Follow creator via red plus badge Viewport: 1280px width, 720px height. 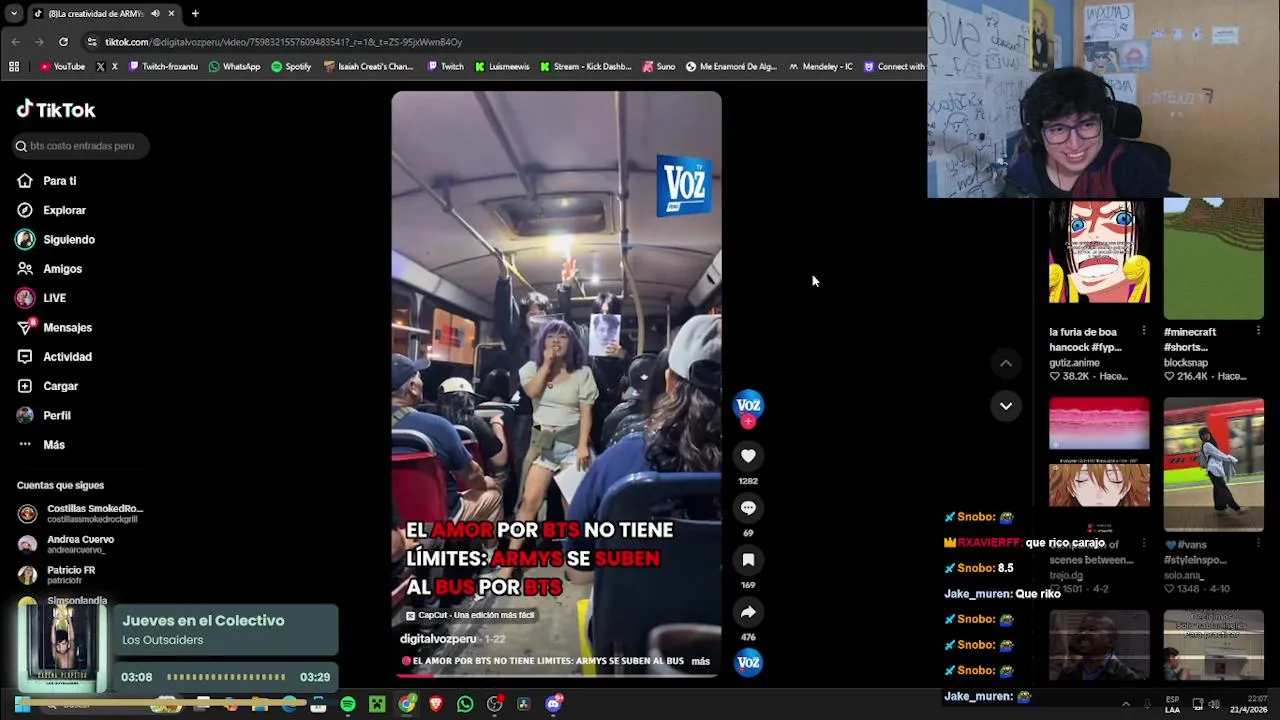click(x=748, y=422)
